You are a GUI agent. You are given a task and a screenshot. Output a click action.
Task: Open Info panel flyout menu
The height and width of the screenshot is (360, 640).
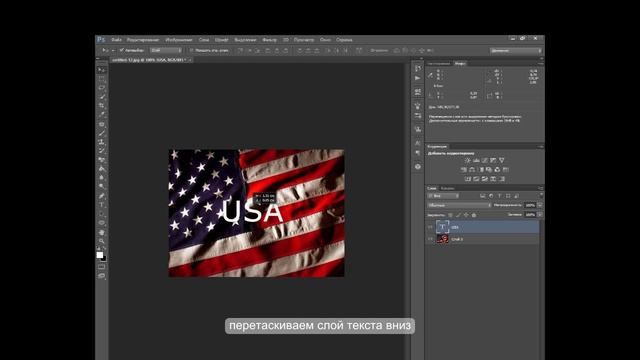point(540,64)
